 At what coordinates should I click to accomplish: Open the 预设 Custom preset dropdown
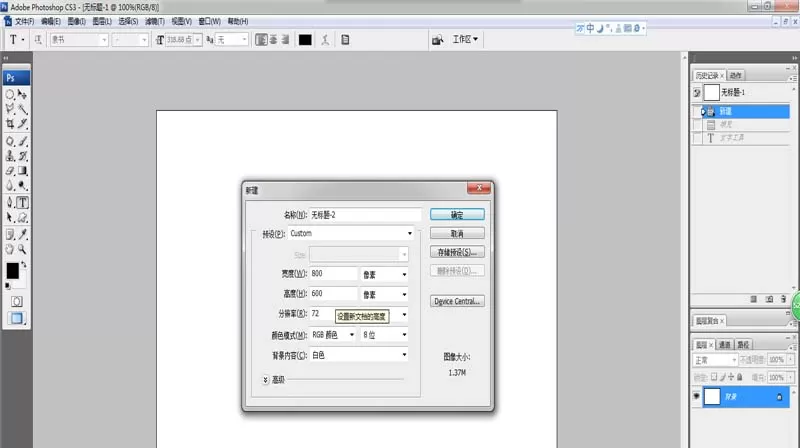pos(352,233)
